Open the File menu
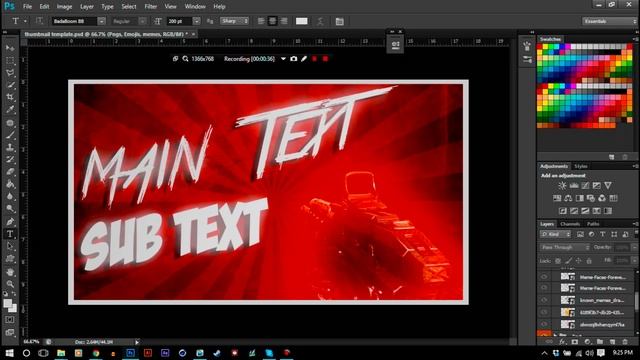The image size is (640, 360). (27, 7)
